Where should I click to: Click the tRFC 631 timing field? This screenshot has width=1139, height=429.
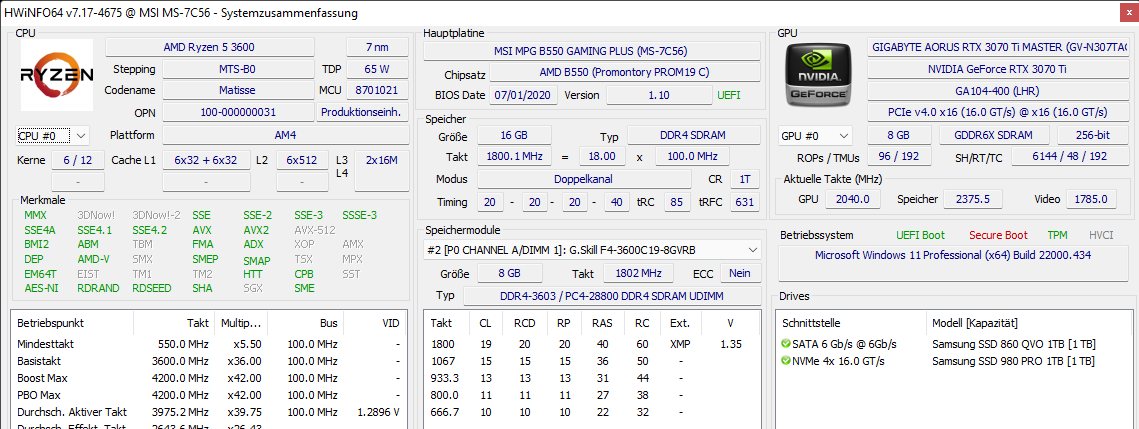pos(744,203)
